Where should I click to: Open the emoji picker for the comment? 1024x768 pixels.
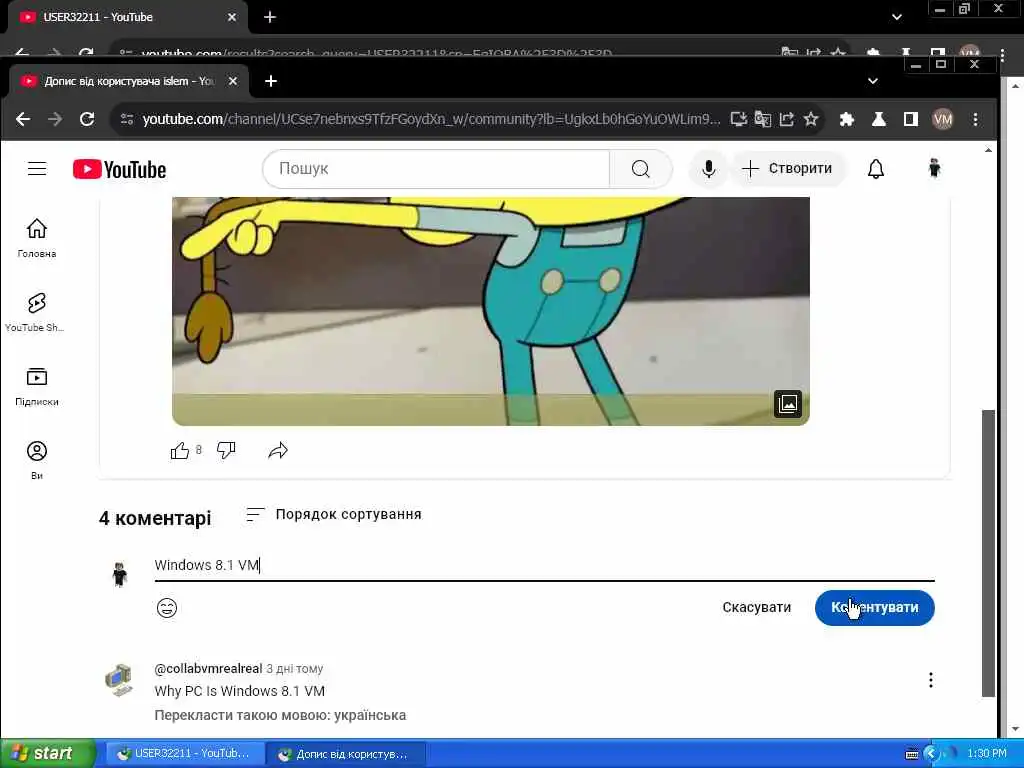click(x=167, y=607)
